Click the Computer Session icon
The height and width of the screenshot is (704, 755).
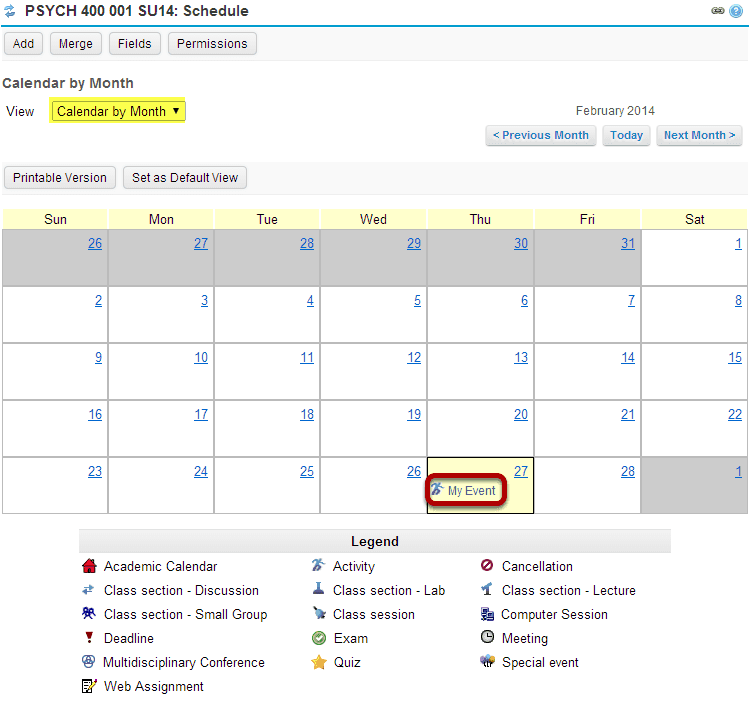tap(487, 614)
